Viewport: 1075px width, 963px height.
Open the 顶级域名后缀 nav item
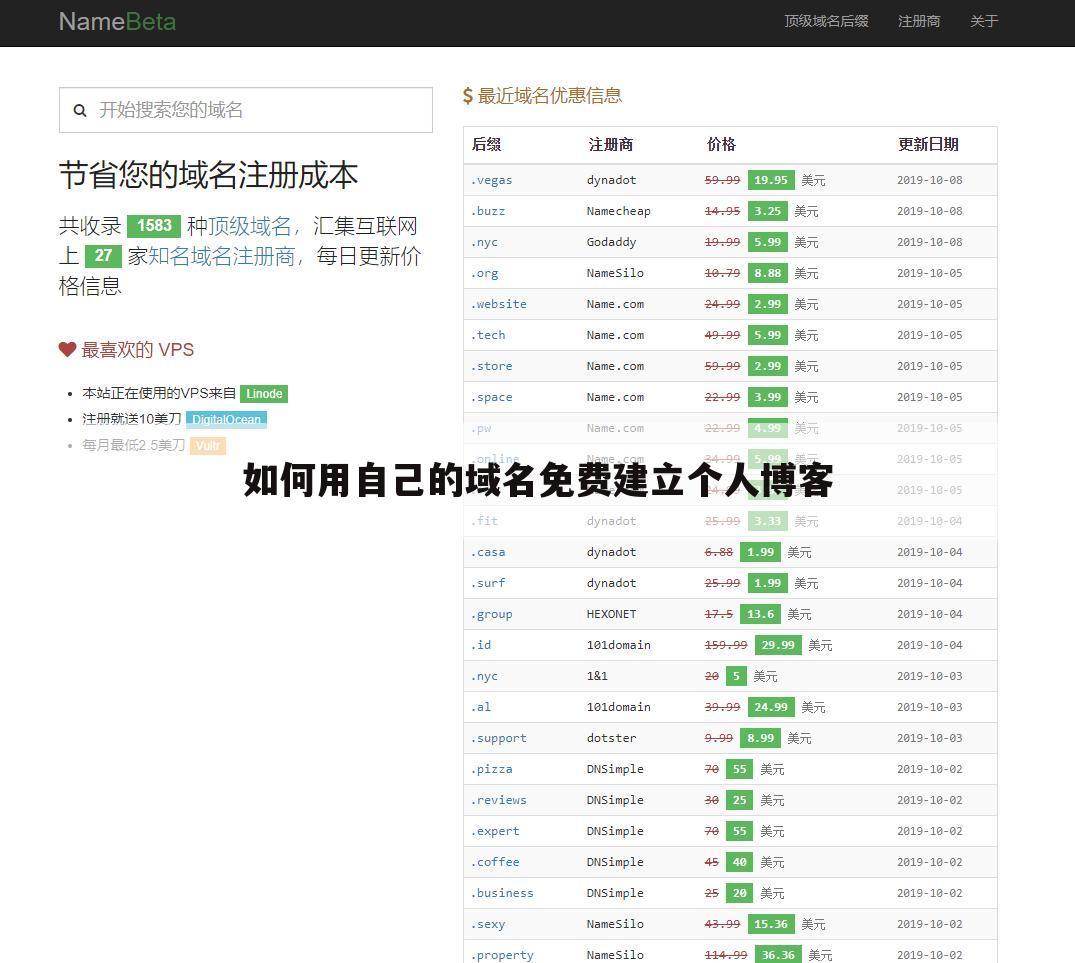pyautogui.click(x=826, y=21)
